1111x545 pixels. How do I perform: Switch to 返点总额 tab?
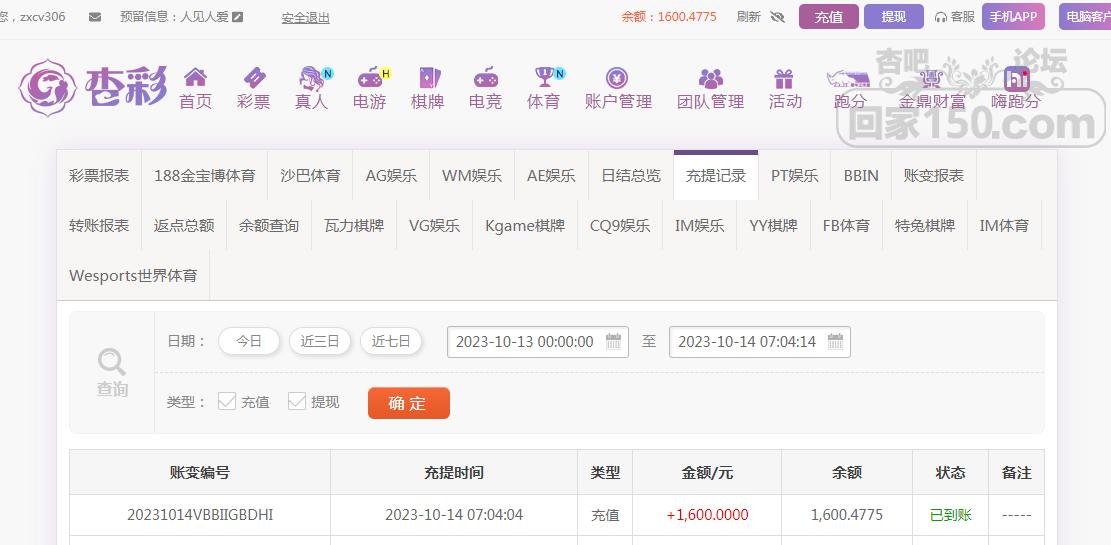pos(184,225)
